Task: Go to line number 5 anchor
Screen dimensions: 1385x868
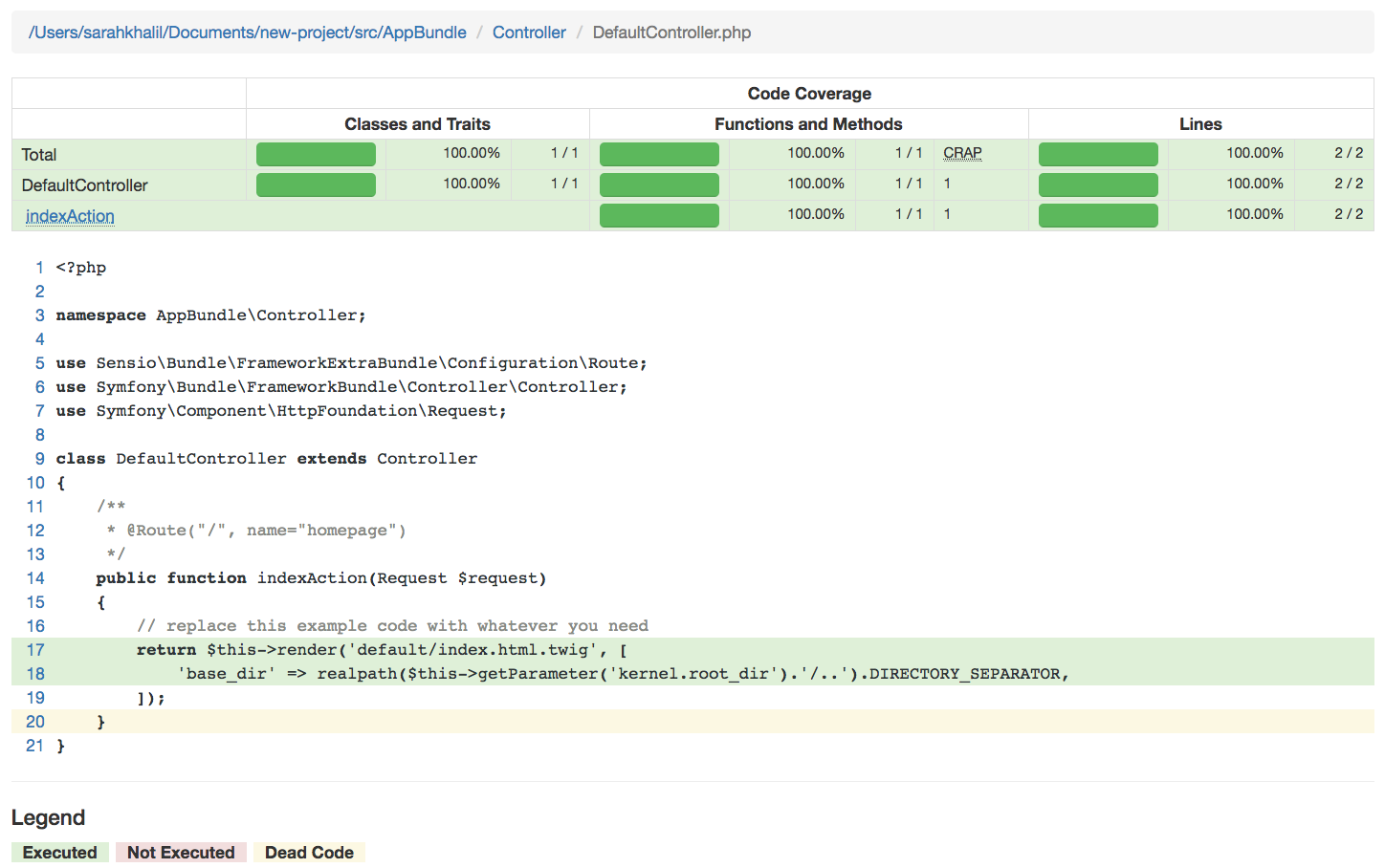Action: 39,363
